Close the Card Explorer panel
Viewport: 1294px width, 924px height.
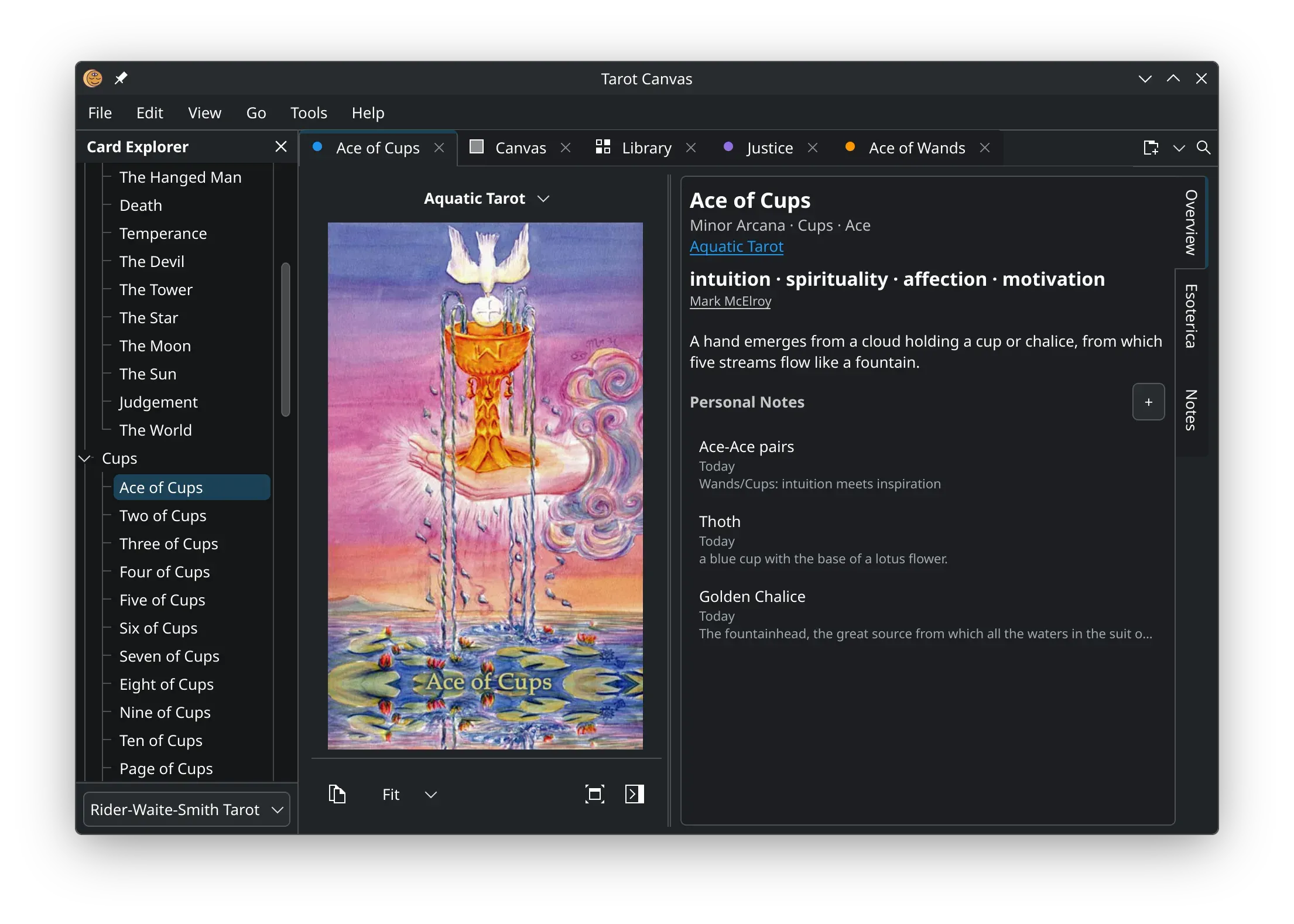[281, 146]
